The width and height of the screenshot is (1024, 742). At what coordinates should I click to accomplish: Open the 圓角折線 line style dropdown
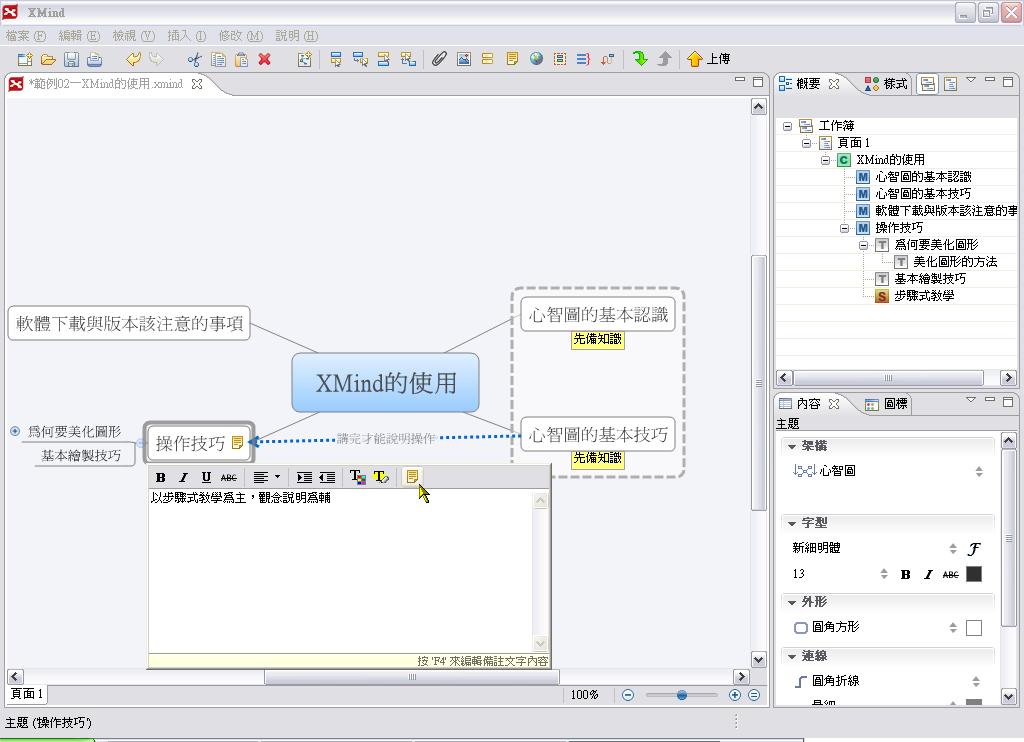976,681
